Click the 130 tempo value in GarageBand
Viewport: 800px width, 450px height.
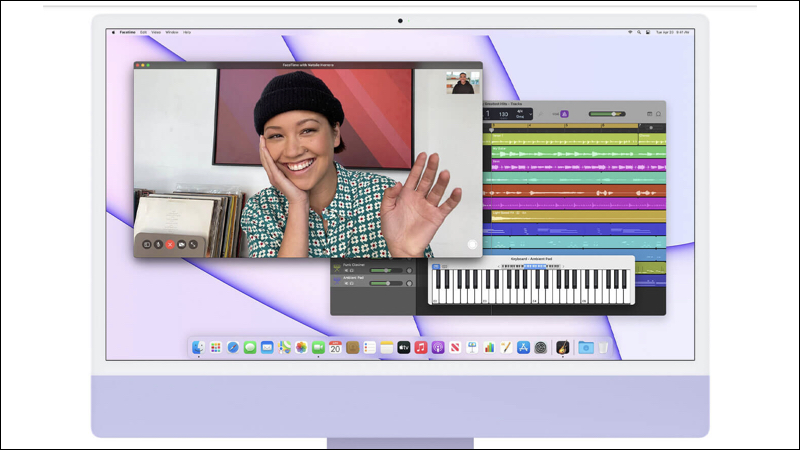pyautogui.click(x=504, y=114)
